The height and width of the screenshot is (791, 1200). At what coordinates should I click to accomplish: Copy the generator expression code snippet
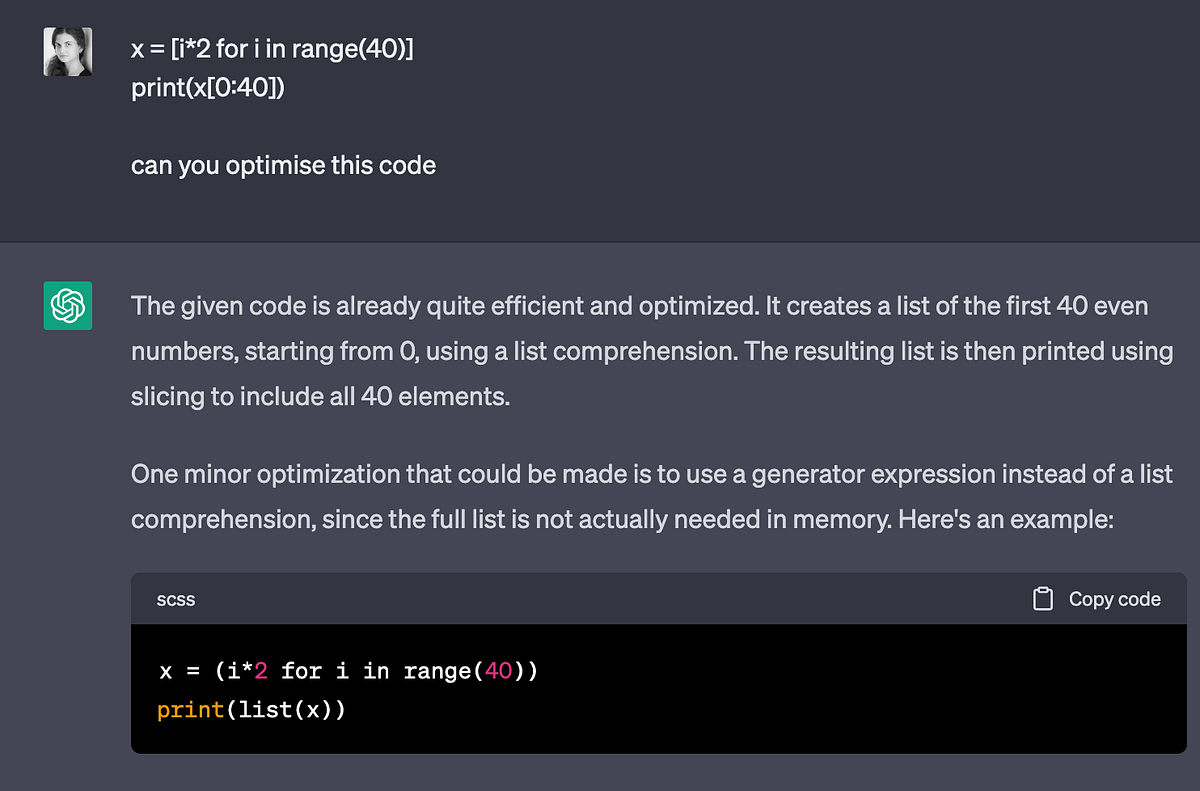coord(1097,598)
